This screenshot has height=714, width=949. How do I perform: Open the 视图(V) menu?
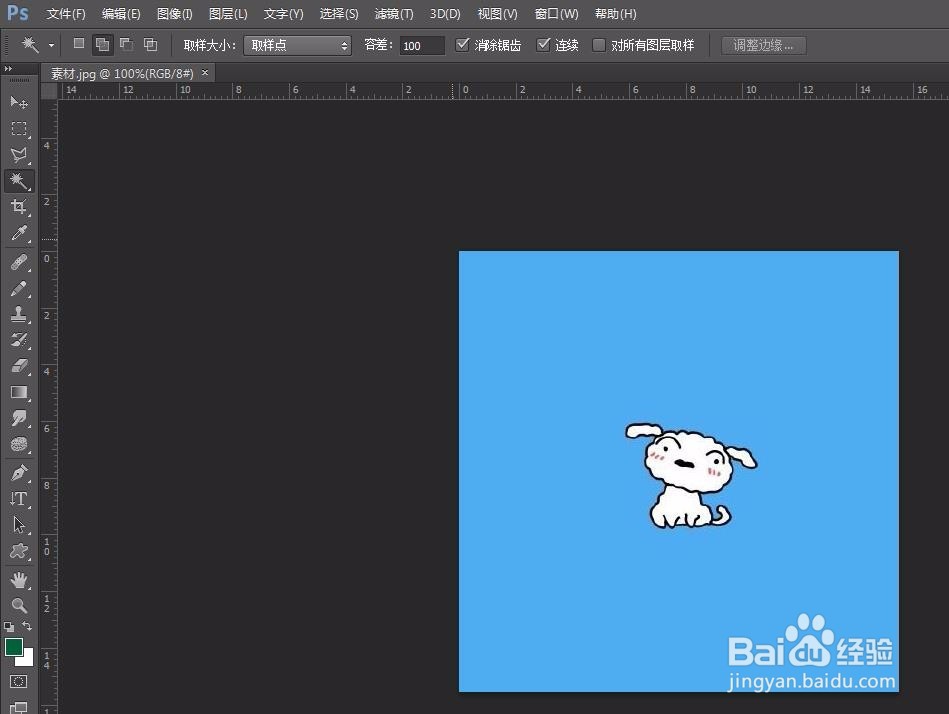point(497,13)
